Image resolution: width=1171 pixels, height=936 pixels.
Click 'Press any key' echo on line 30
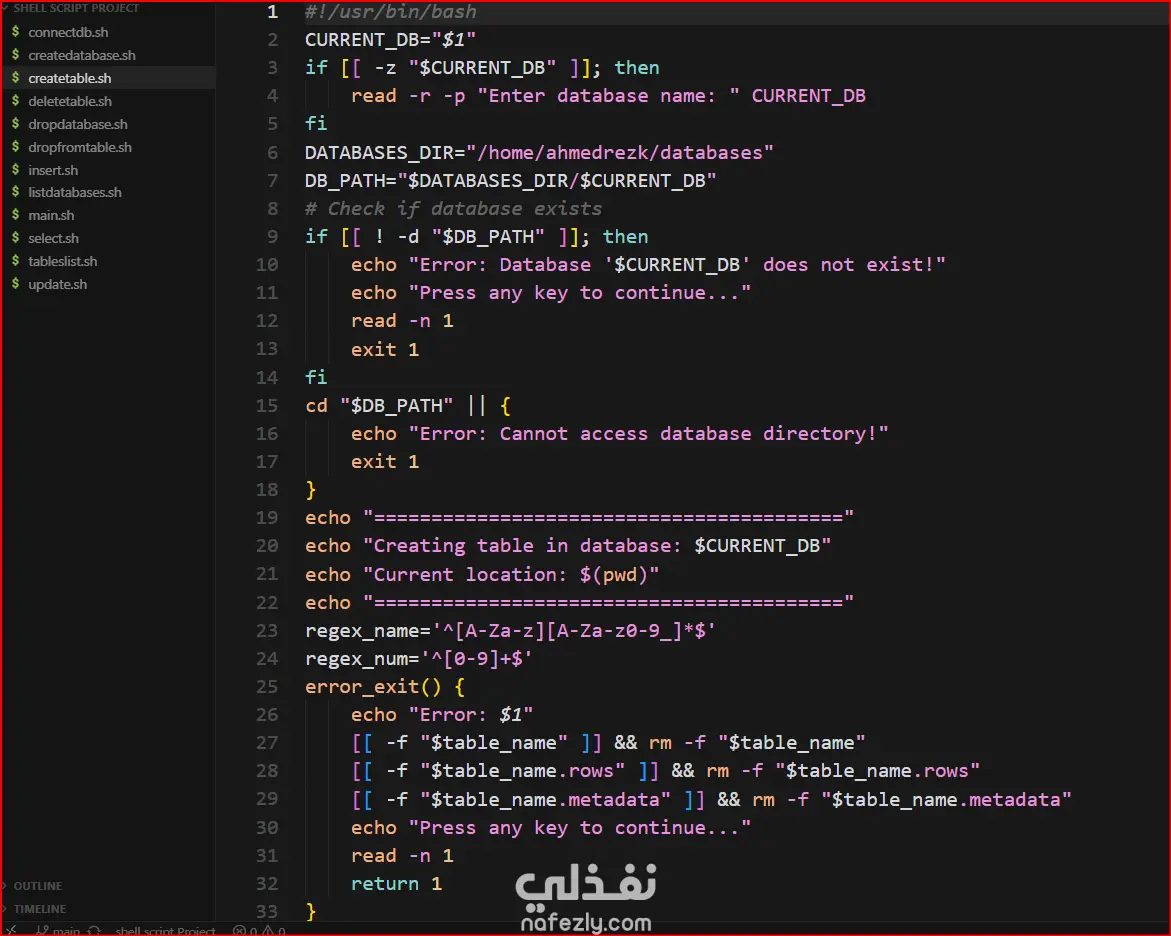click(x=551, y=828)
